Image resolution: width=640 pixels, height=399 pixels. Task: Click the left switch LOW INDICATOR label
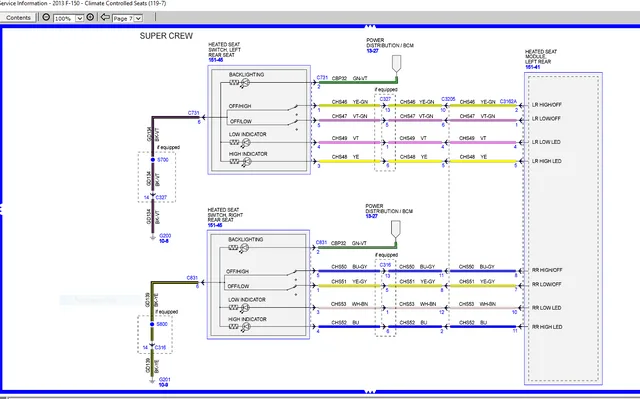247,134
